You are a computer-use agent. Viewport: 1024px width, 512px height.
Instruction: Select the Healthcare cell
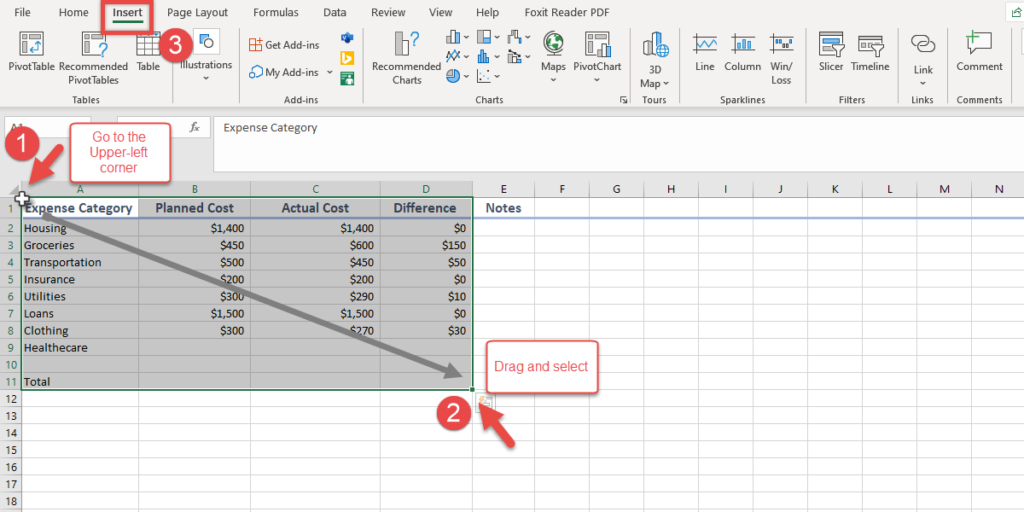click(80, 347)
